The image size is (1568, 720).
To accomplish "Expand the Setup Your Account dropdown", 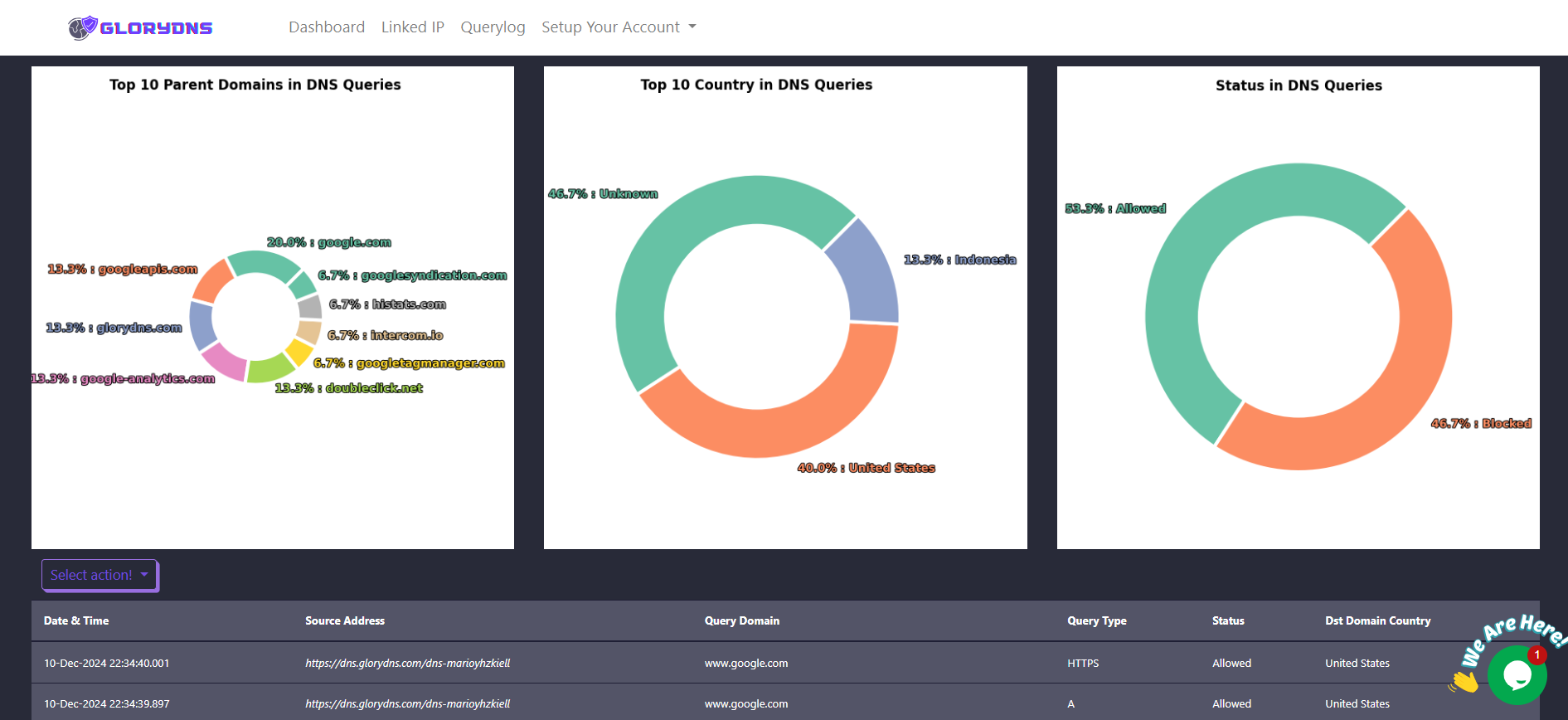I will click(x=619, y=27).
